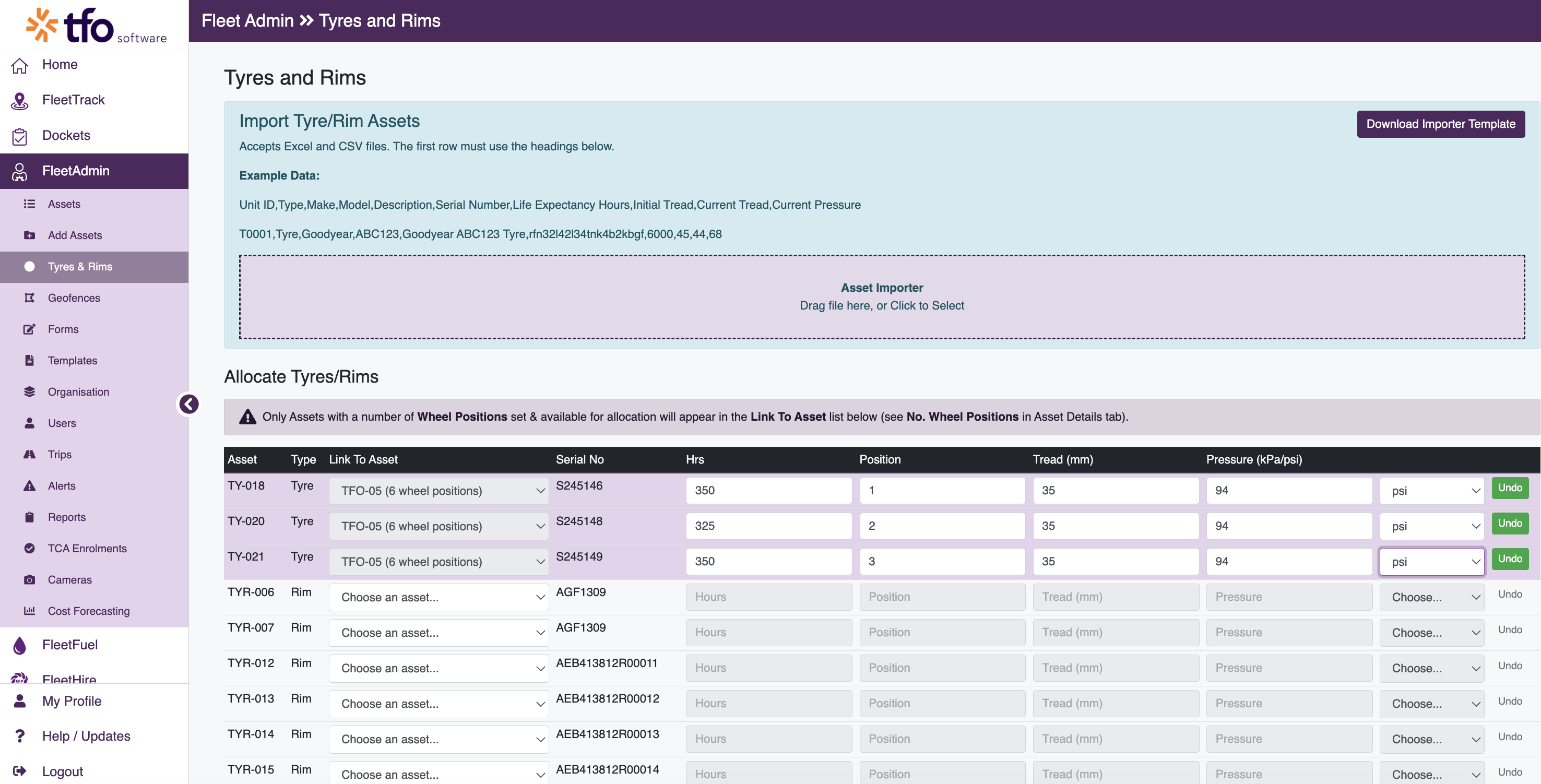Undo the allocation for TY-018
Screen dimensions: 1541x784
coord(1510,488)
